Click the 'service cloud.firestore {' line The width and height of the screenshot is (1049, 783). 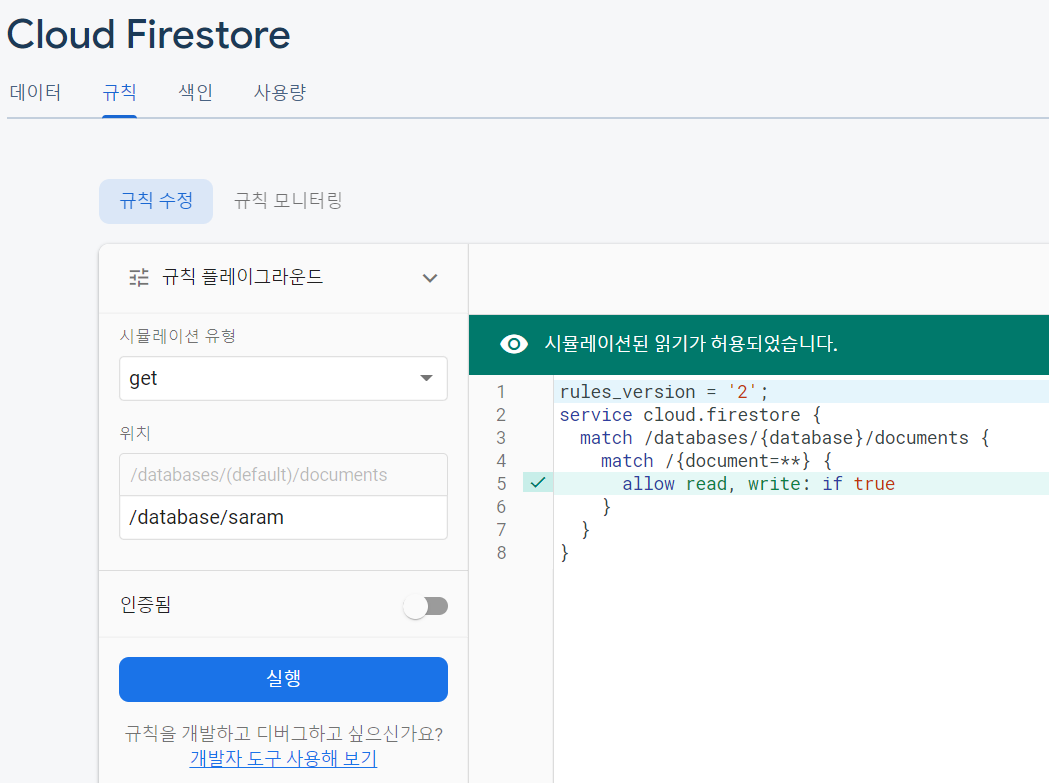pyautogui.click(x=690, y=415)
